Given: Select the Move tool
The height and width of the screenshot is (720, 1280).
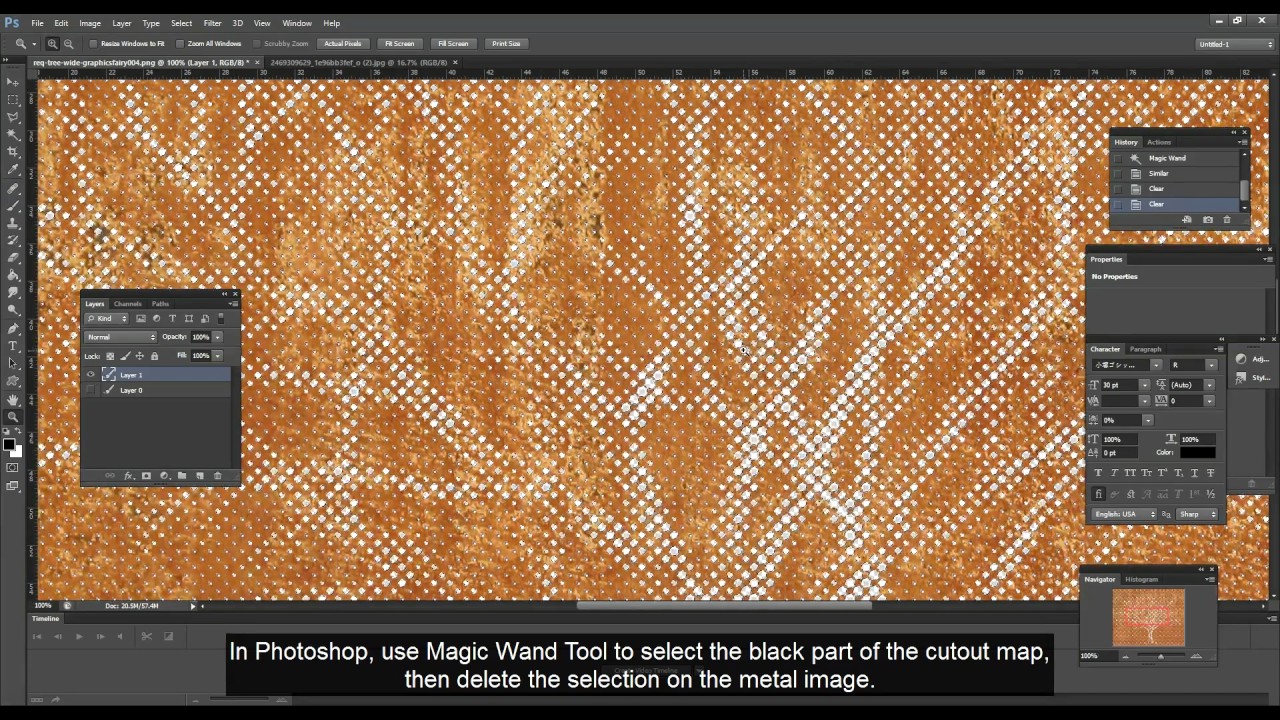Looking at the screenshot, I should click(x=13, y=82).
